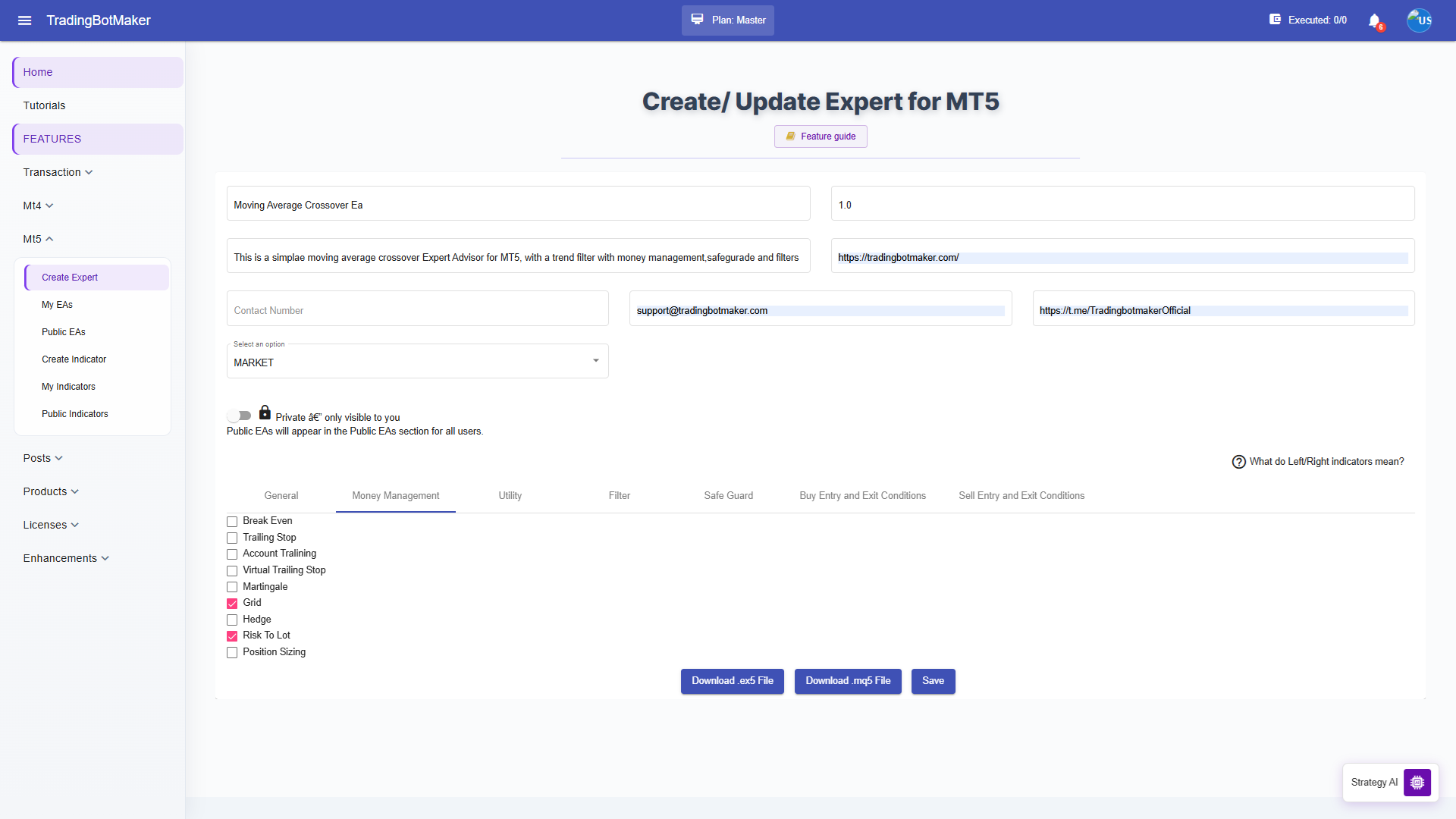Expand the Transaction sidebar section

point(58,172)
